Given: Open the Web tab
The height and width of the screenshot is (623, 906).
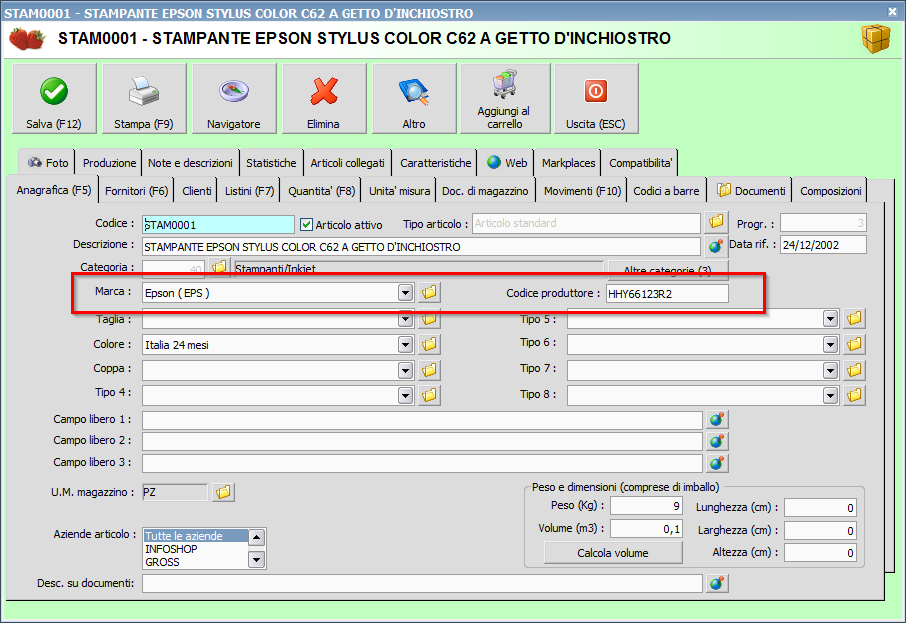Looking at the screenshot, I should pos(507,163).
